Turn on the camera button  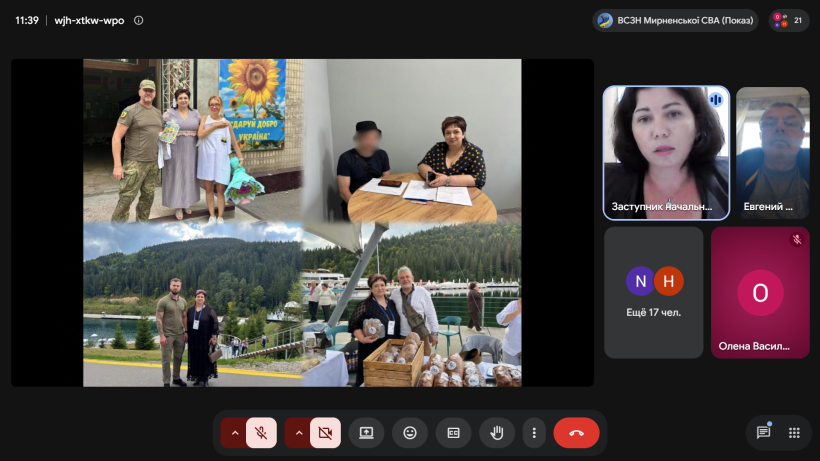tap(325, 433)
